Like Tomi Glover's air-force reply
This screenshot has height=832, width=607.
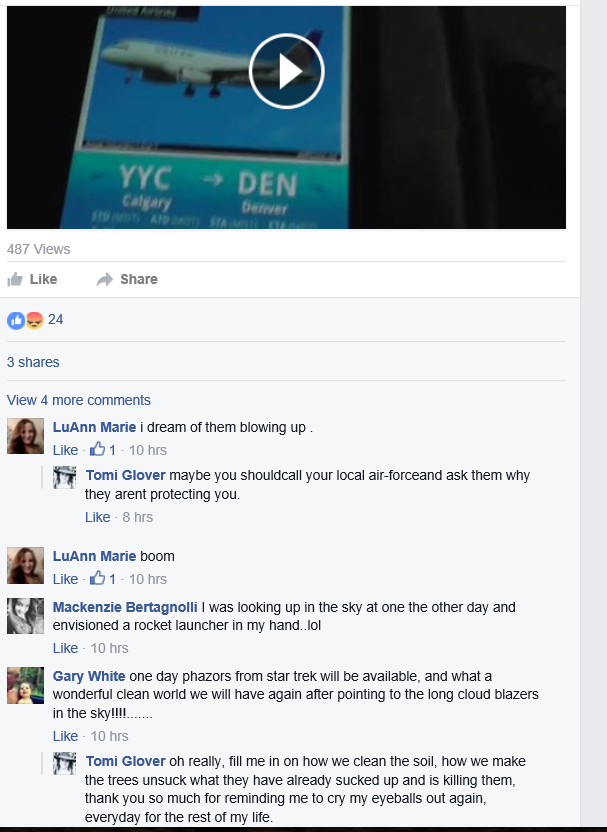[98, 517]
